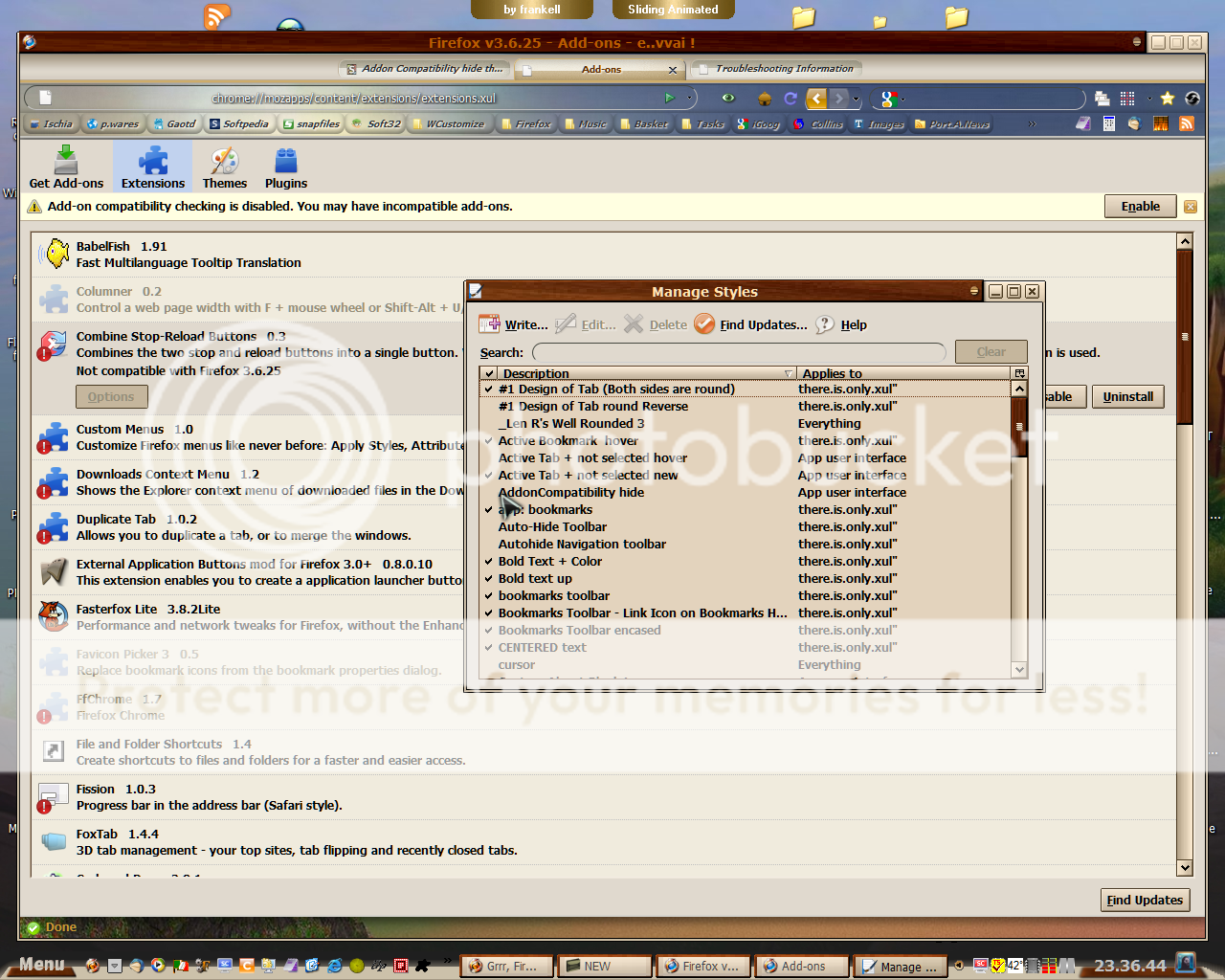Click the Options button for Combine Stop-Reload

click(x=111, y=397)
